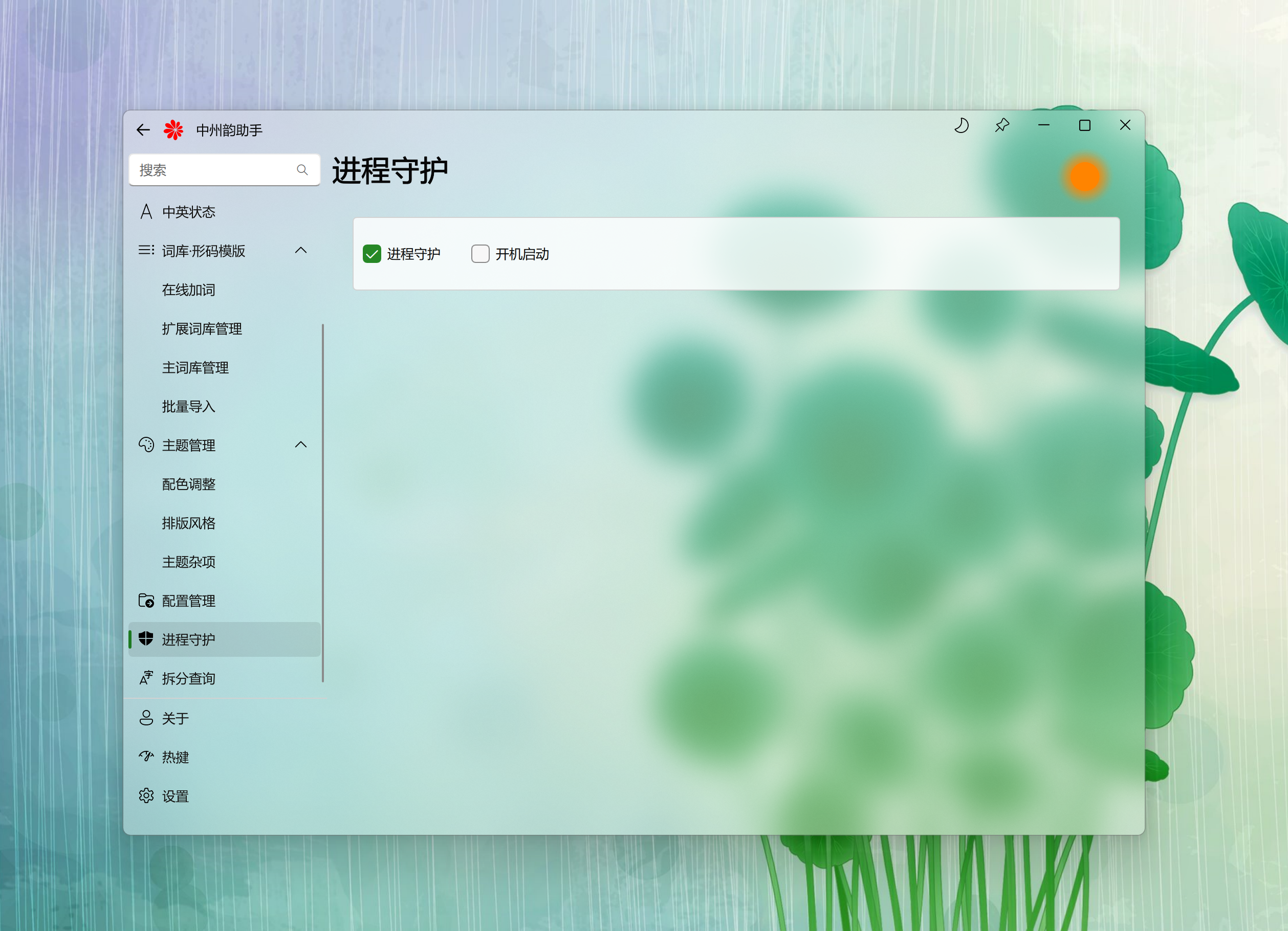This screenshot has height=931, width=1288.
Task: Toggle dark mode moon icon
Action: tap(961, 125)
